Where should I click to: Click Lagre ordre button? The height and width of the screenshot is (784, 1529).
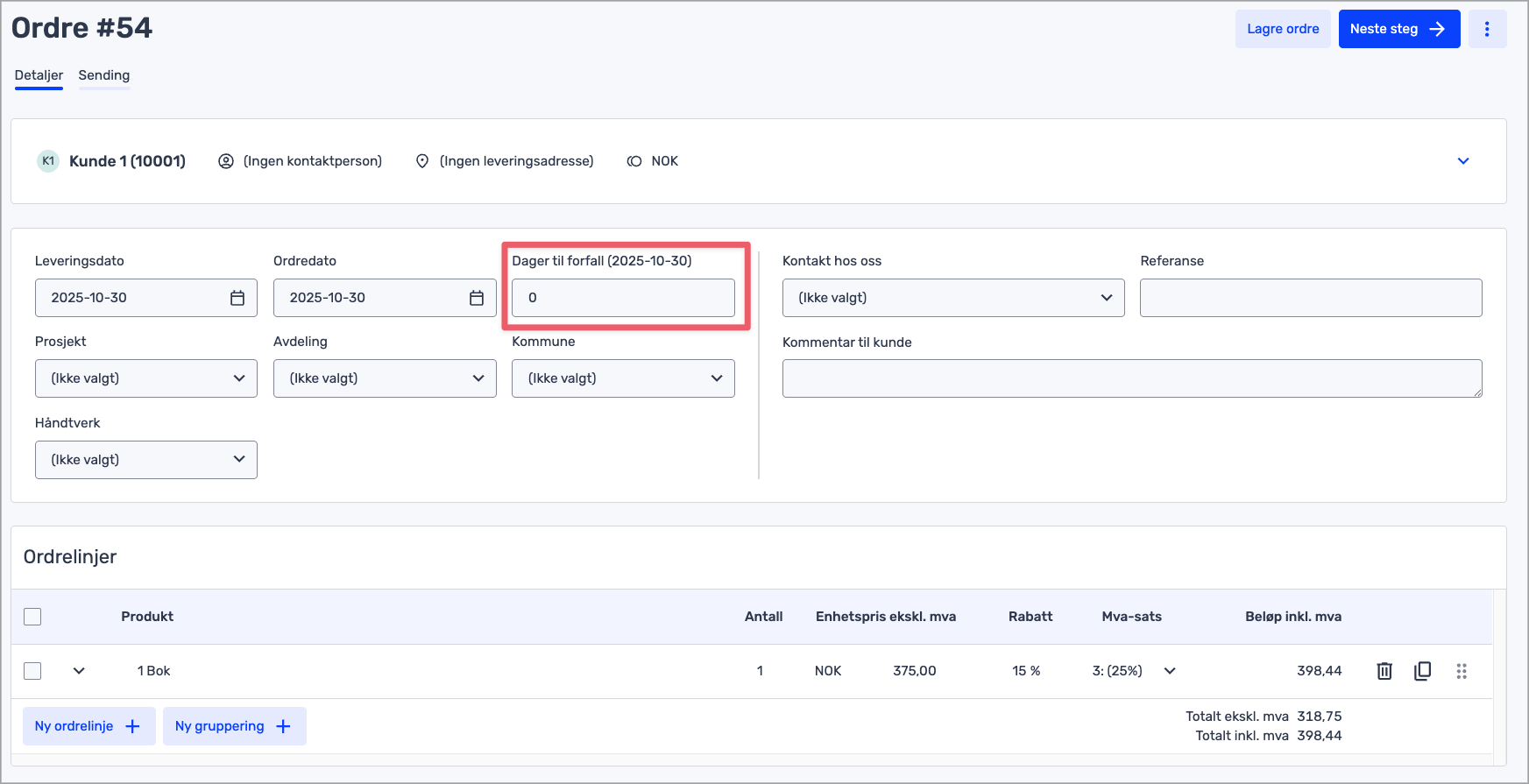[1283, 29]
